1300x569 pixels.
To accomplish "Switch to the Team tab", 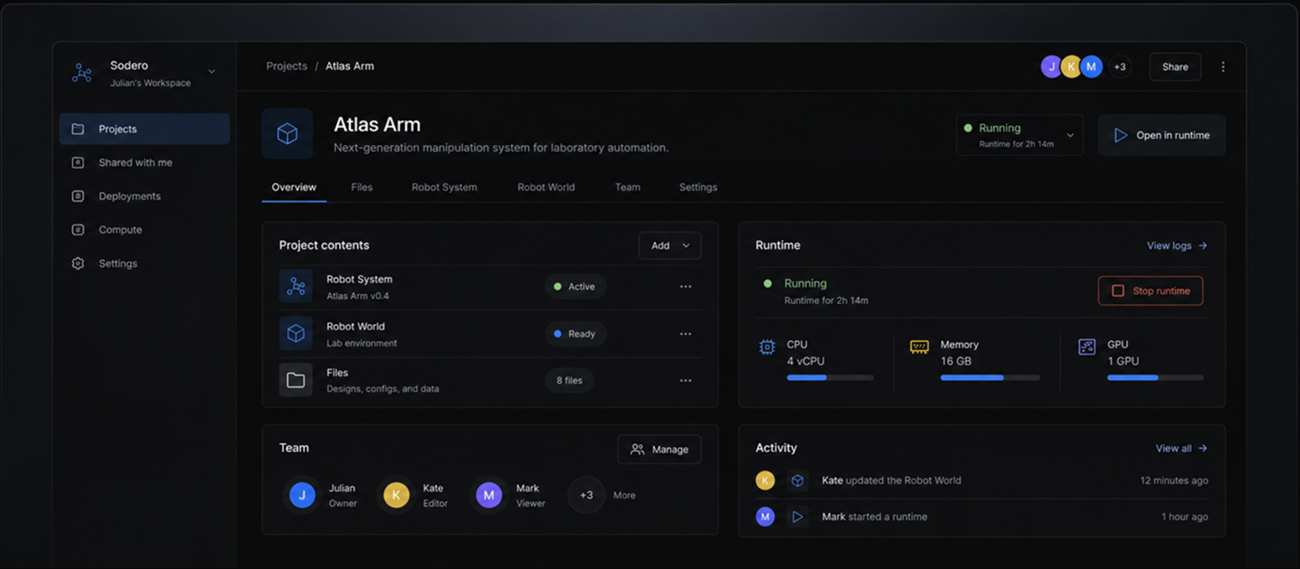I will [628, 187].
